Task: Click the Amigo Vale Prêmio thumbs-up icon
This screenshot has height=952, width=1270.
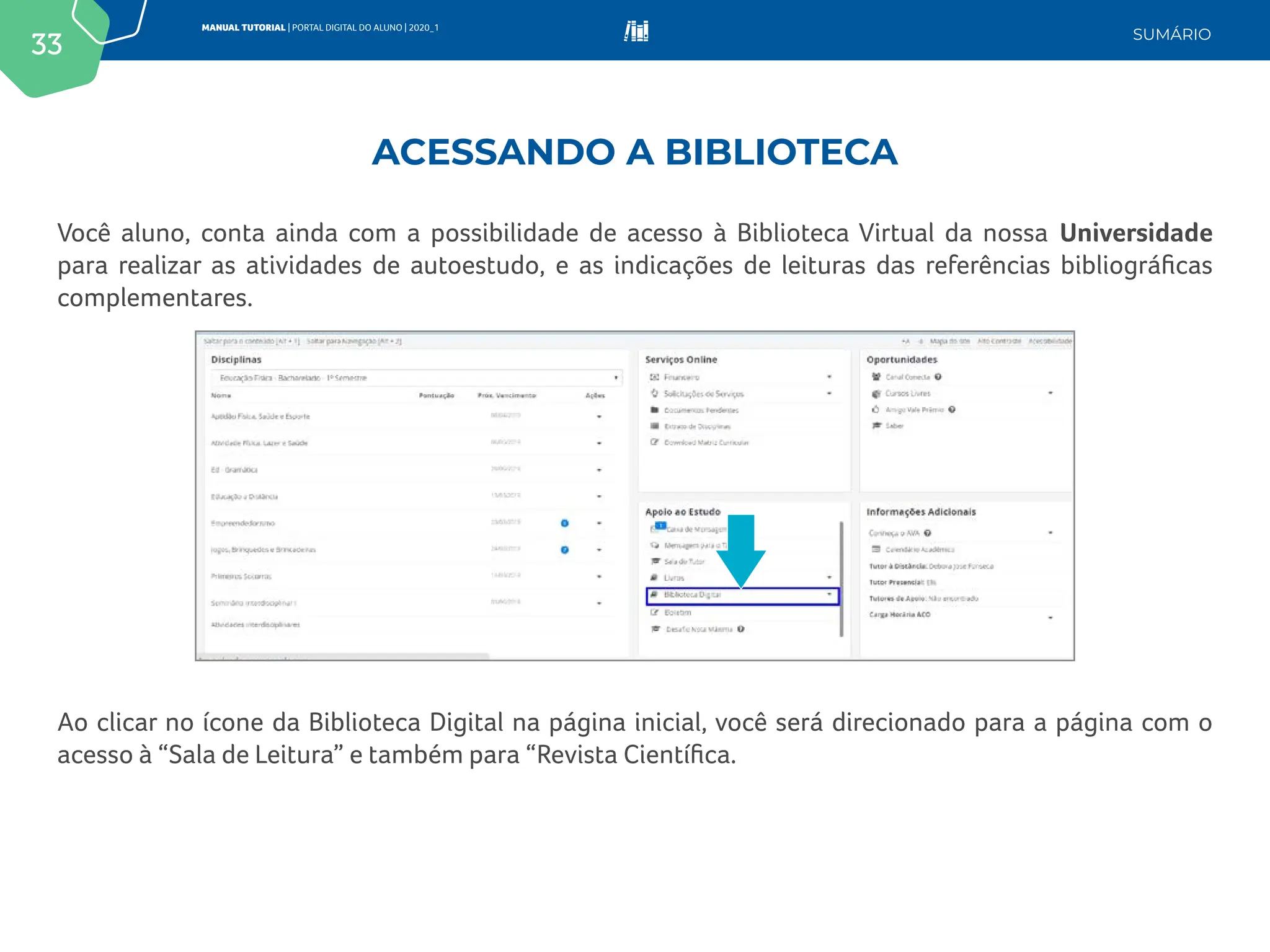Action: click(876, 409)
